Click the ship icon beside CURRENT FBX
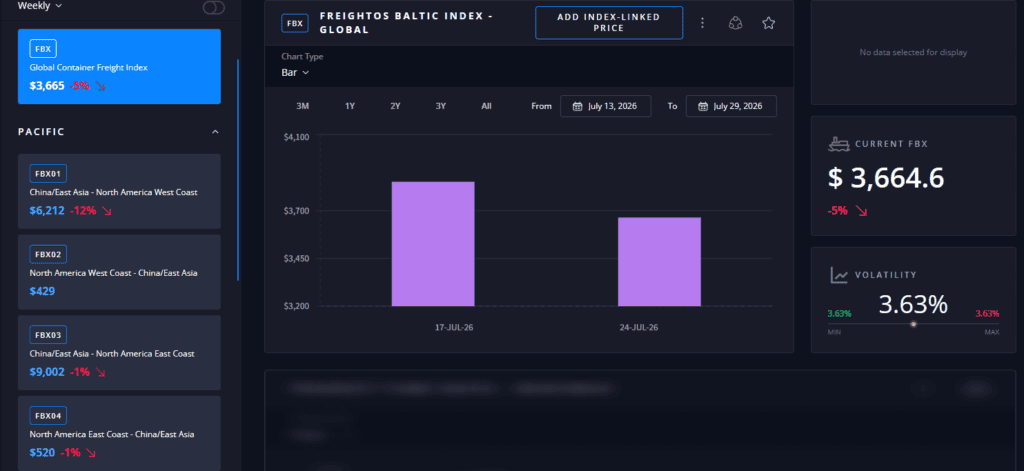 839,144
